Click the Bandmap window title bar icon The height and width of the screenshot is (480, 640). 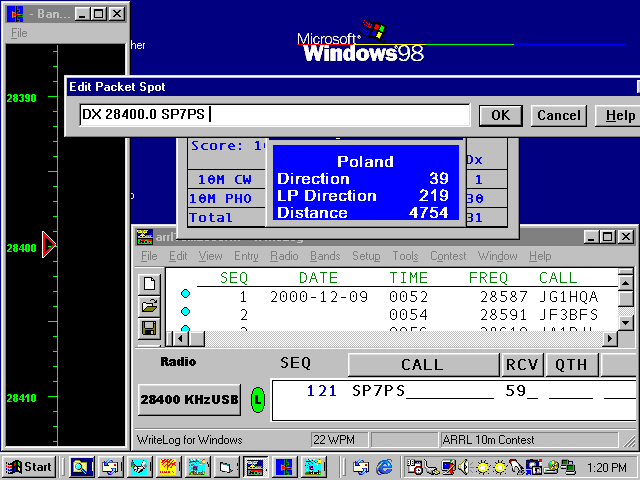click(x=15, y=14)
